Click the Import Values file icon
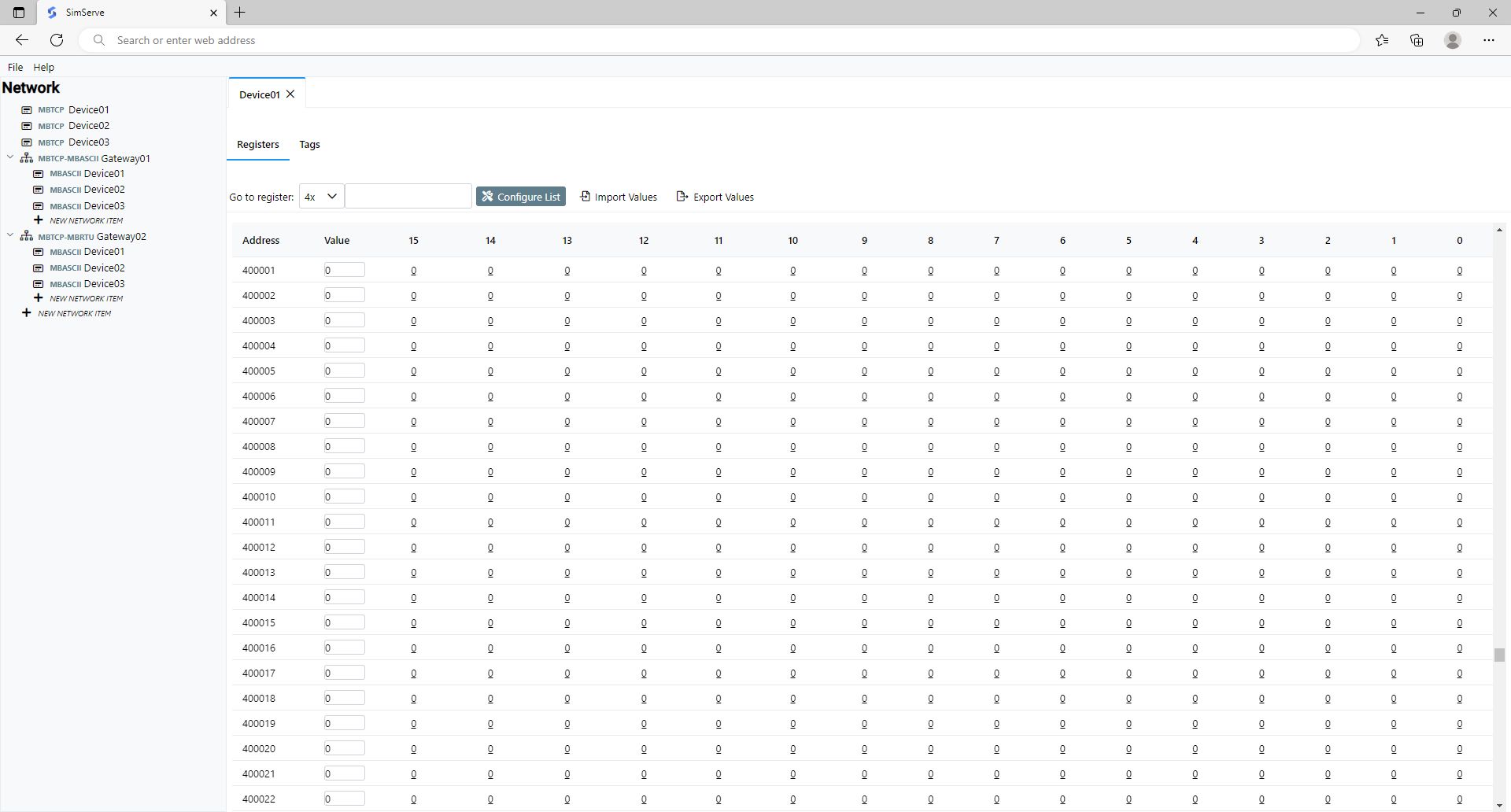1511x812 pixels. point(585,196)
